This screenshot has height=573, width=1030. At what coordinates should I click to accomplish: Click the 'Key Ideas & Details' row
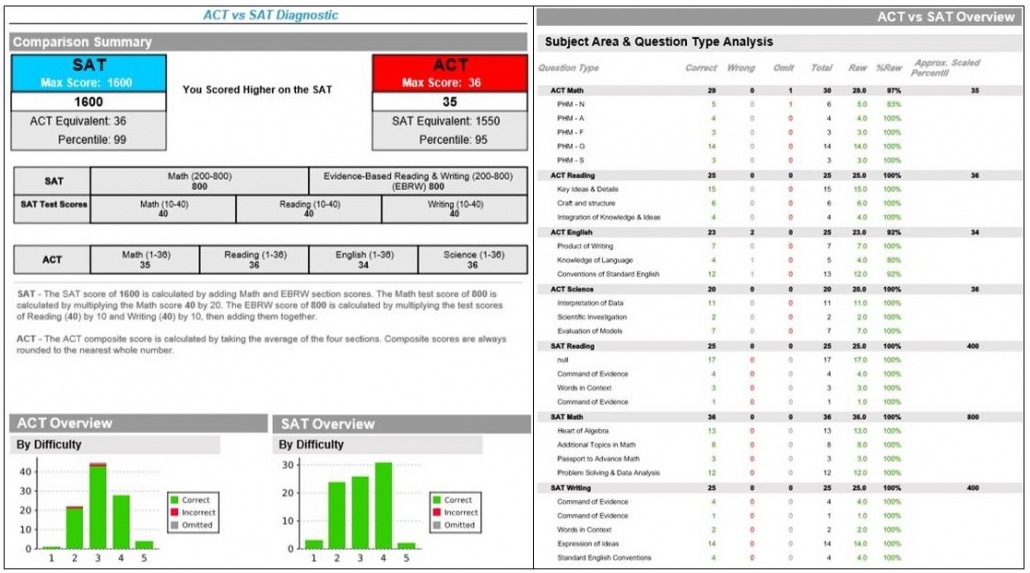click(779, 189)
